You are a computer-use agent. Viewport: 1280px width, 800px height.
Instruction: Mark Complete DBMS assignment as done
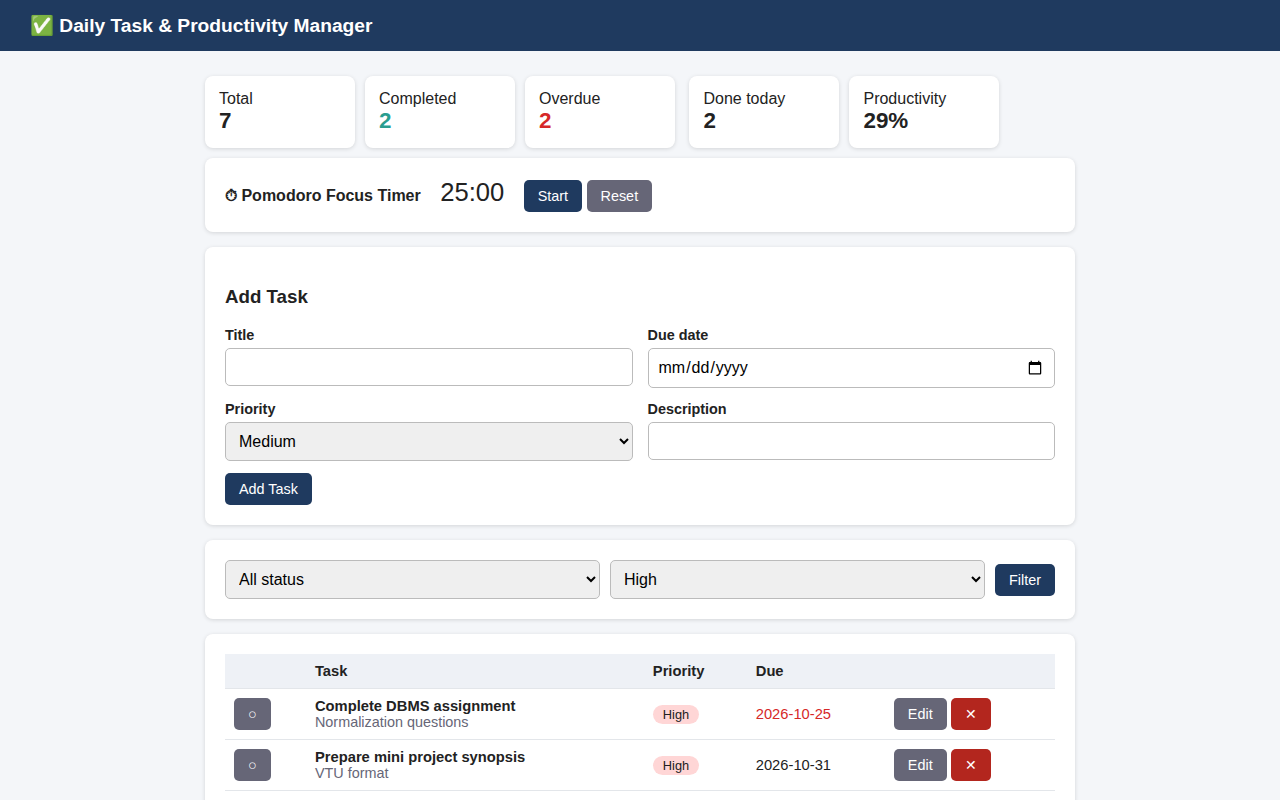click(x=252, y=714)
